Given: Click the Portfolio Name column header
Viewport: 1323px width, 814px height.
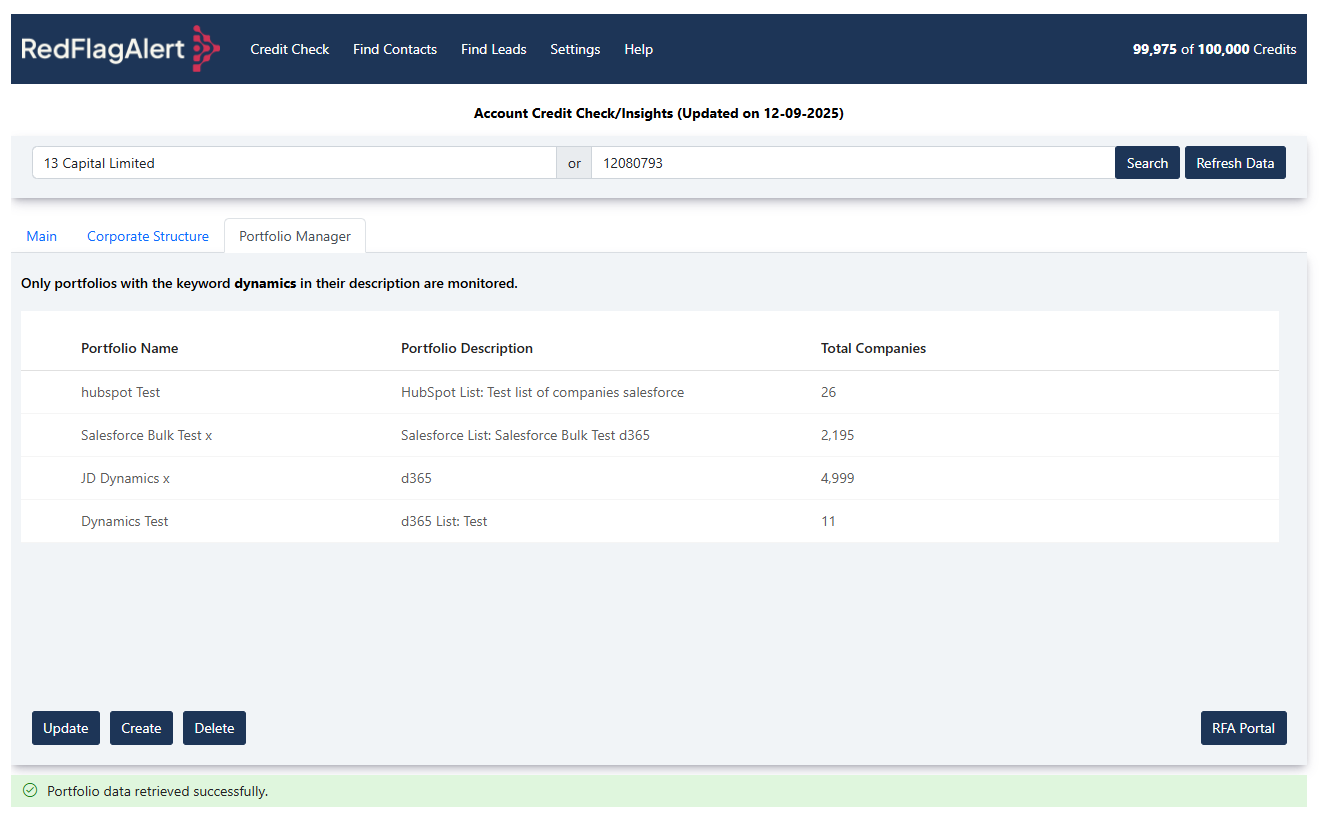Looking at the screenshot, I should click(129, 348).
